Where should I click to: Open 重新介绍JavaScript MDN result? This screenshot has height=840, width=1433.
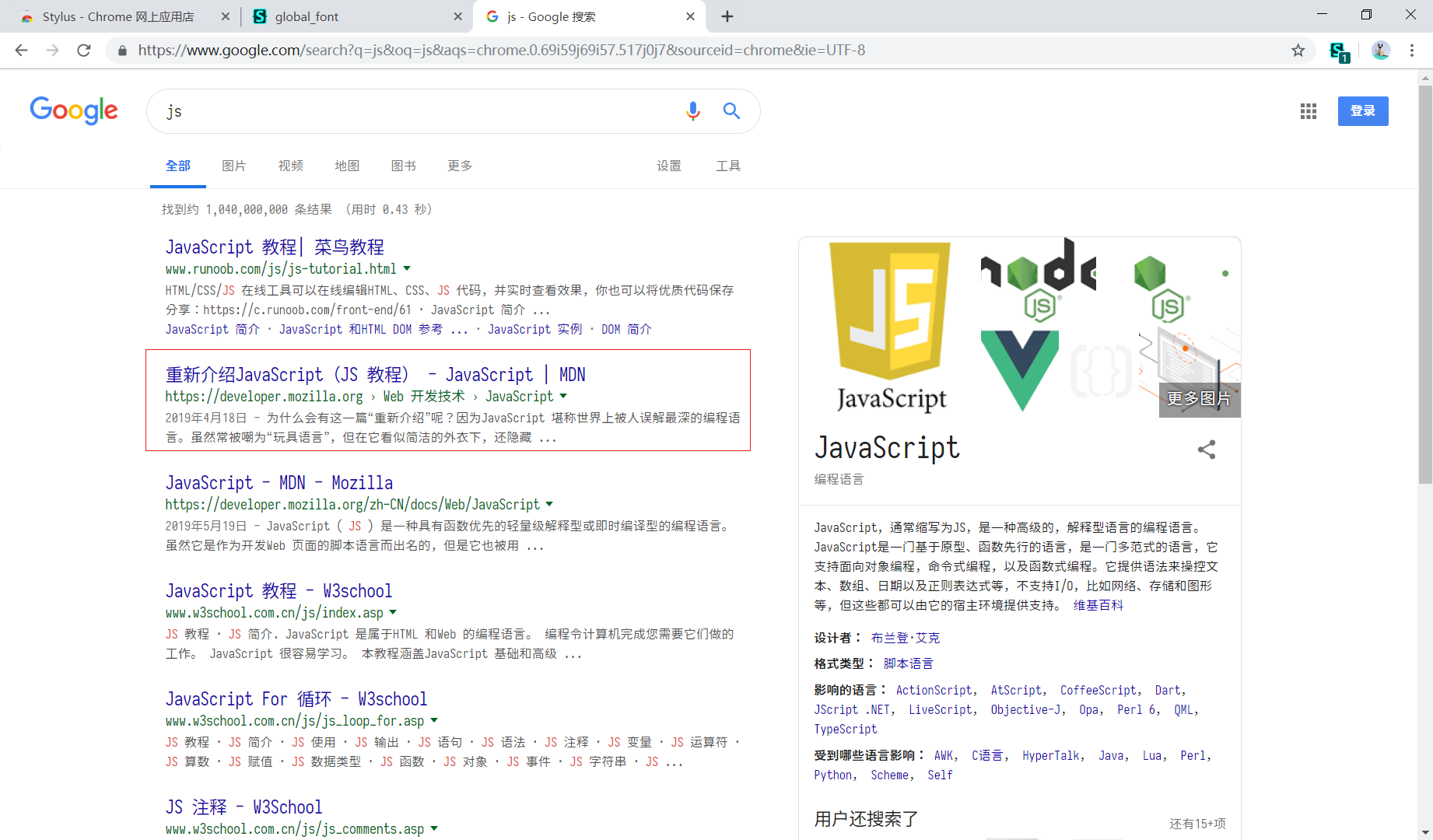pos(375,375)
